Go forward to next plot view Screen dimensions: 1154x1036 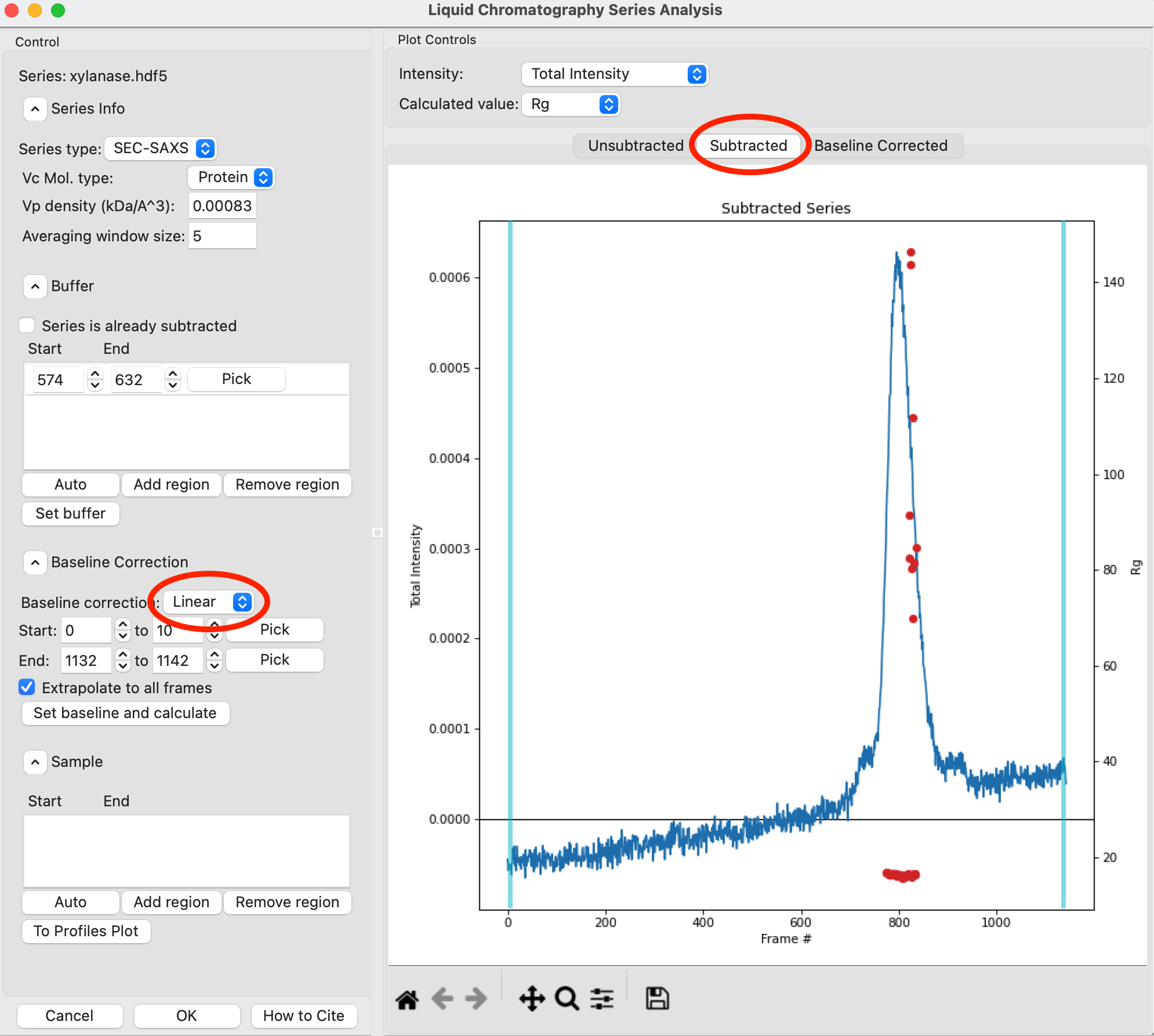476,999
